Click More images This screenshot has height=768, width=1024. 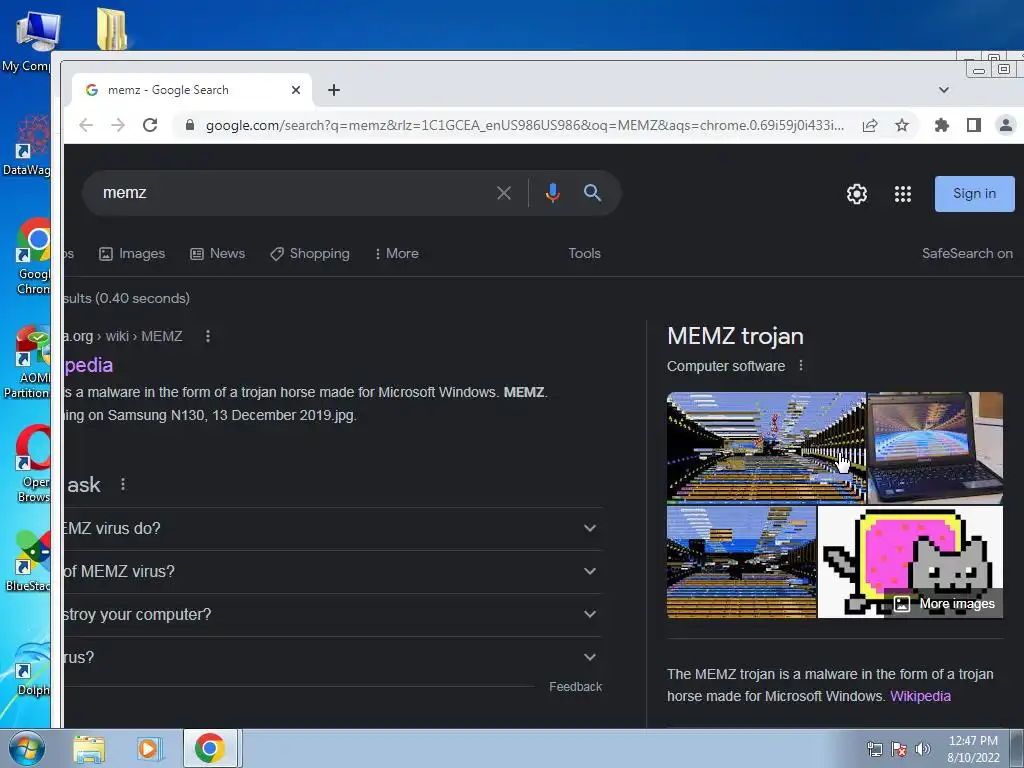point(944,603)
